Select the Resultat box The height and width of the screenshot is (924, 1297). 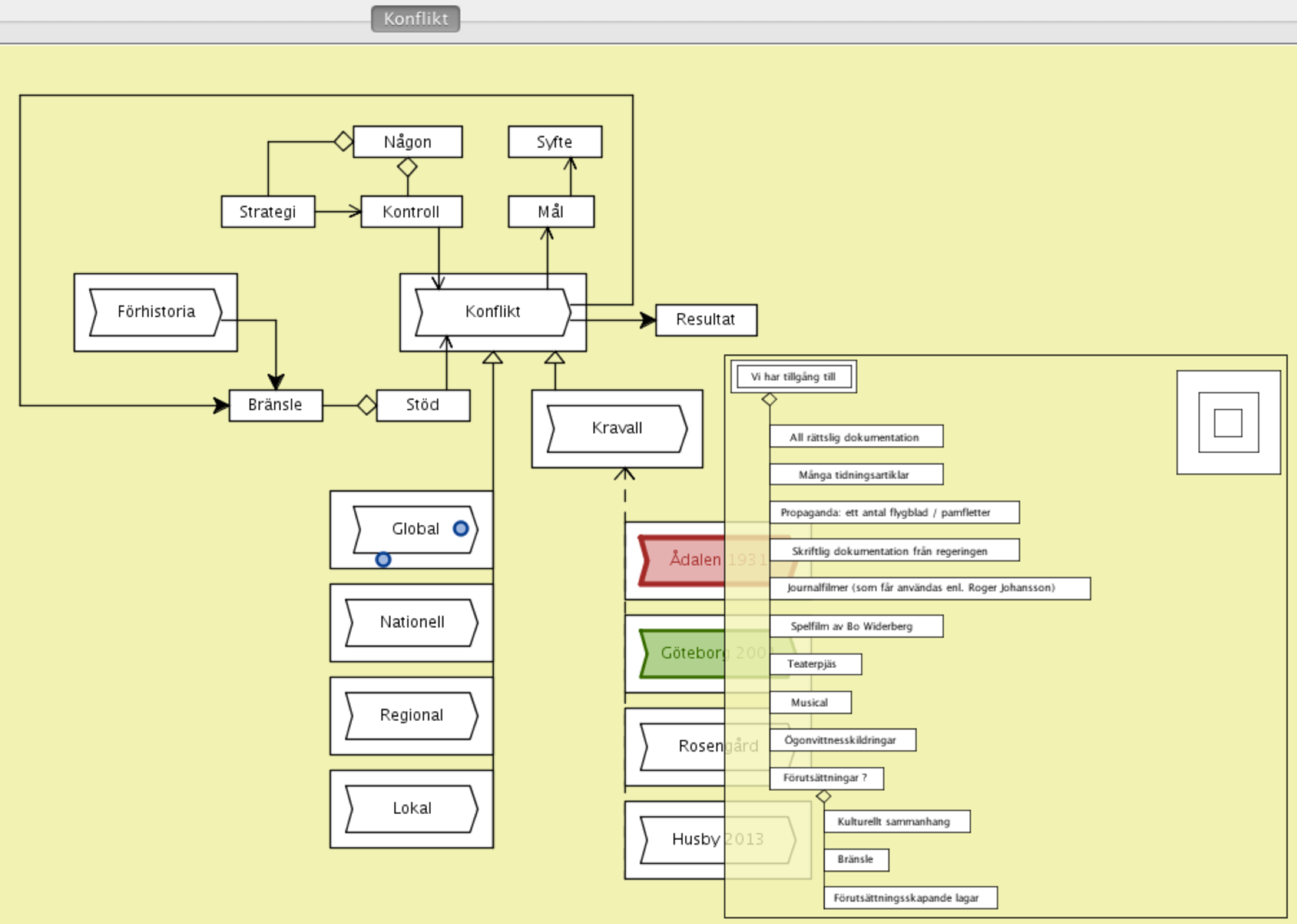click(x=706, y=320)
